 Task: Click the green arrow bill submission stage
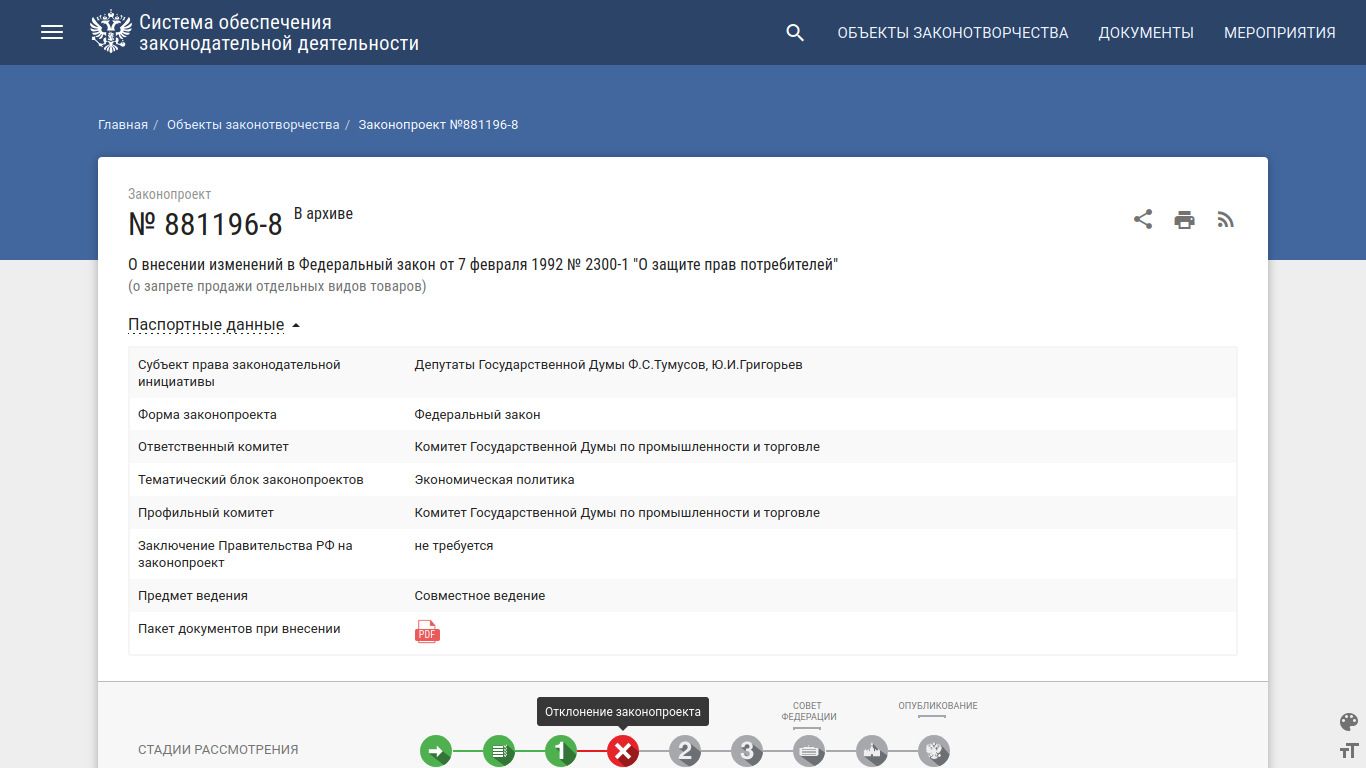436,751
